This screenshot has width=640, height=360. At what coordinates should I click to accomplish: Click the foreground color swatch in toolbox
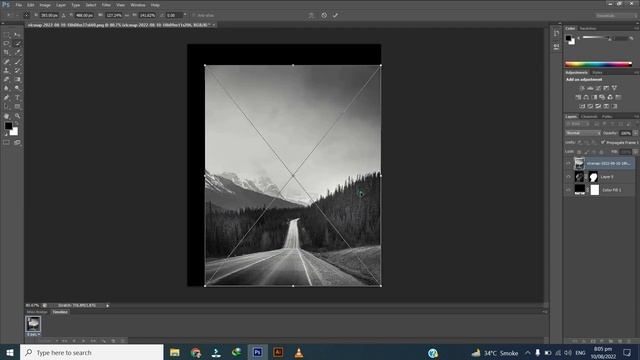(8, 126)
